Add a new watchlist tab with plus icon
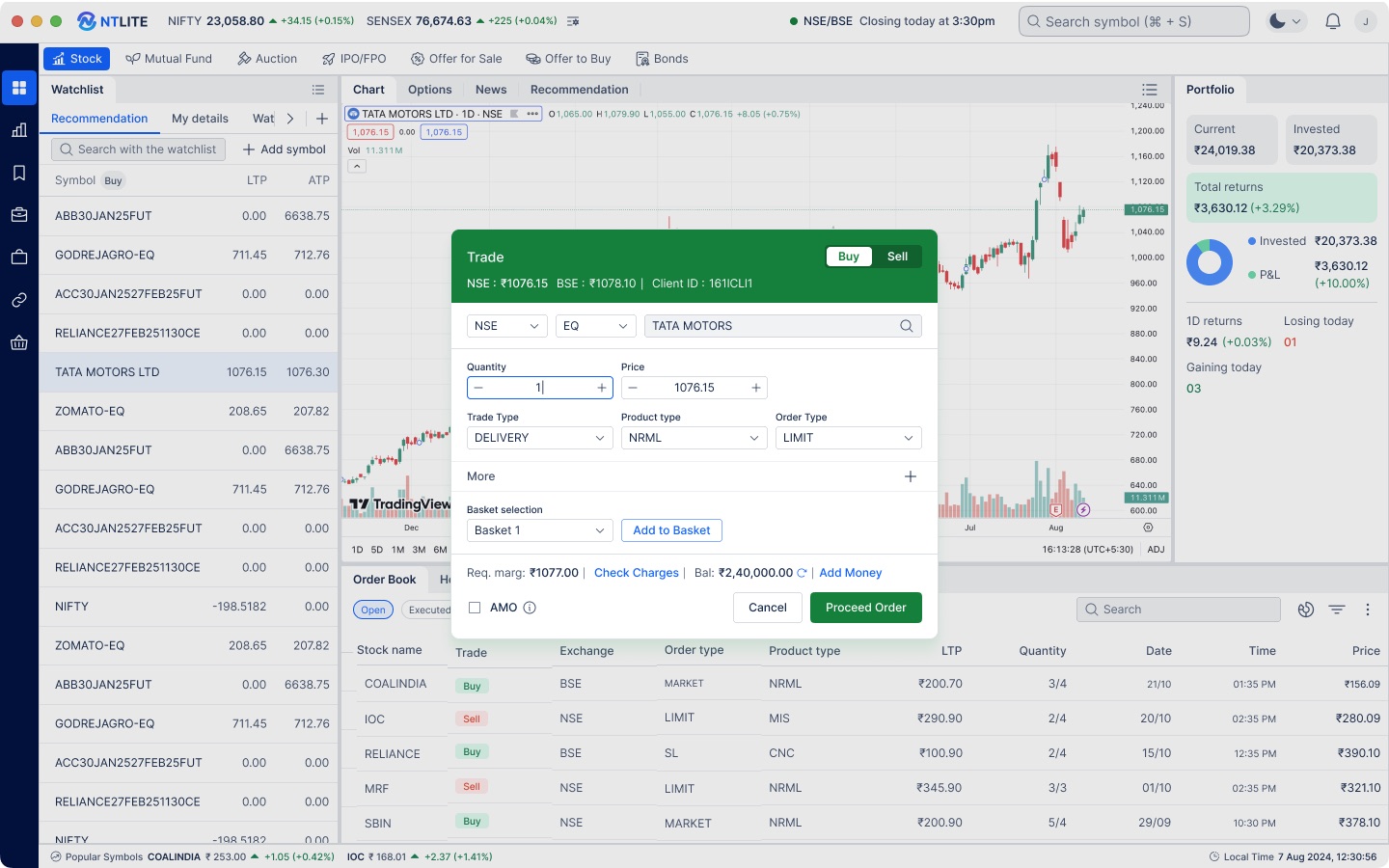 (322, 119)
